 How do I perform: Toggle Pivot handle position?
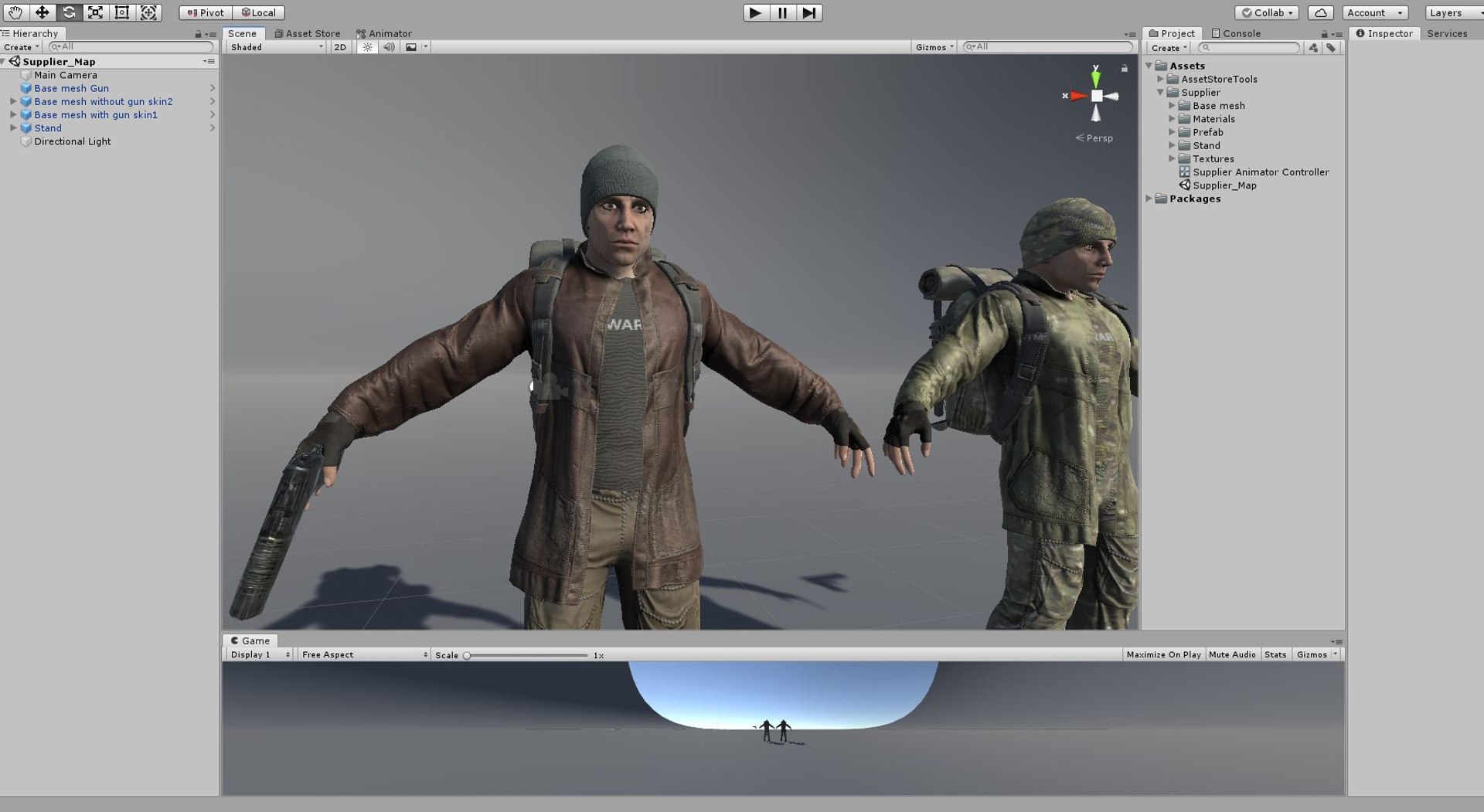[x=205, y=12]
